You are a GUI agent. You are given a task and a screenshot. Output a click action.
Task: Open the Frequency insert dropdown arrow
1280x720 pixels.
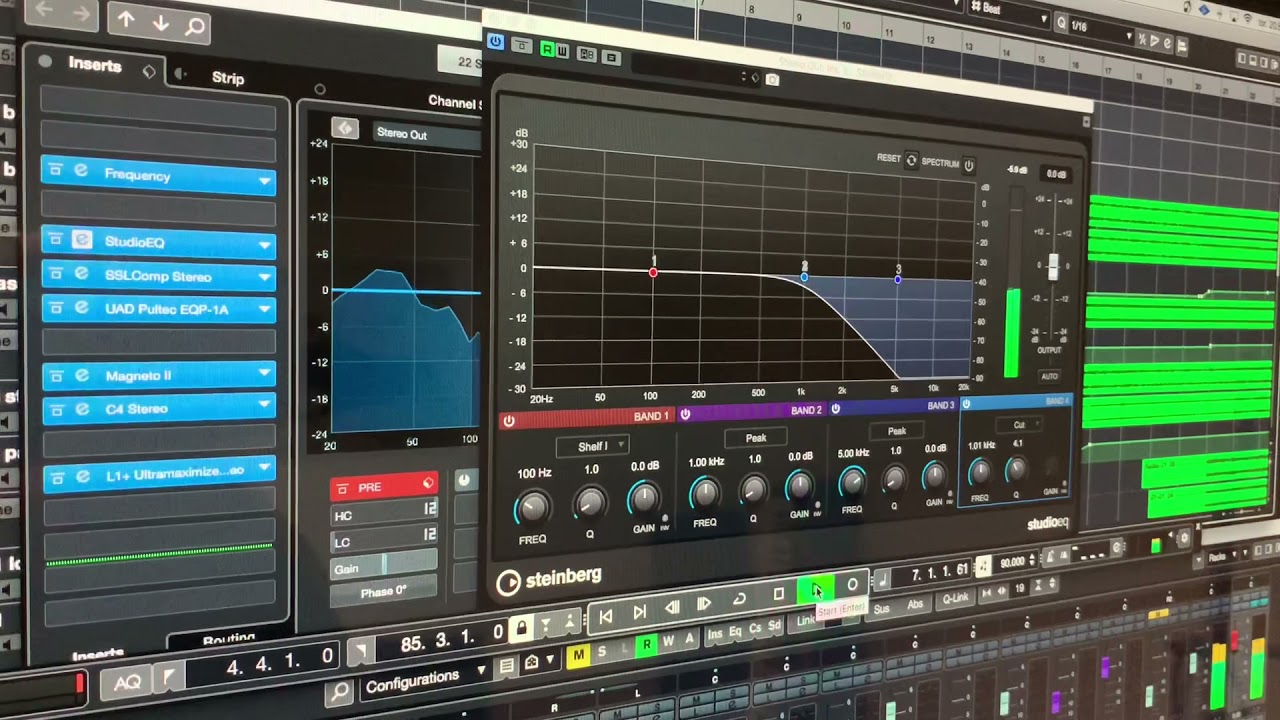coord(265,181)
